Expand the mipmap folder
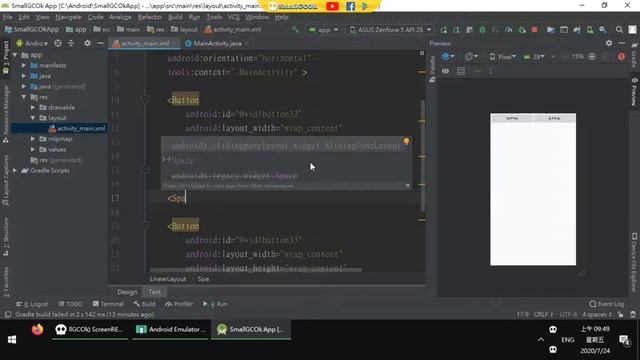640x360 pixels. (33, 139)
